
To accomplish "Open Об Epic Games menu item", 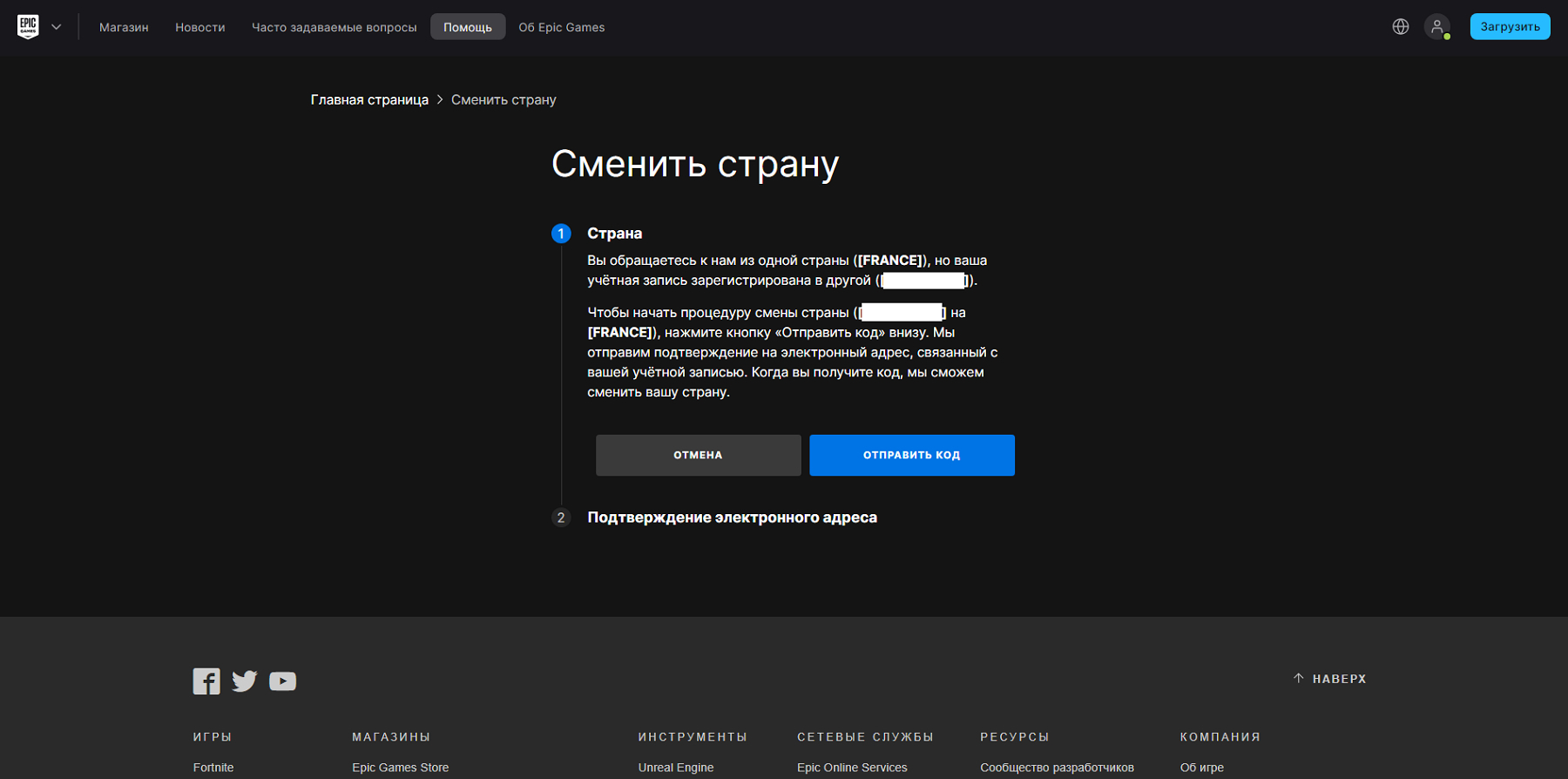I will pyautogui.click(x=562, y=27).
